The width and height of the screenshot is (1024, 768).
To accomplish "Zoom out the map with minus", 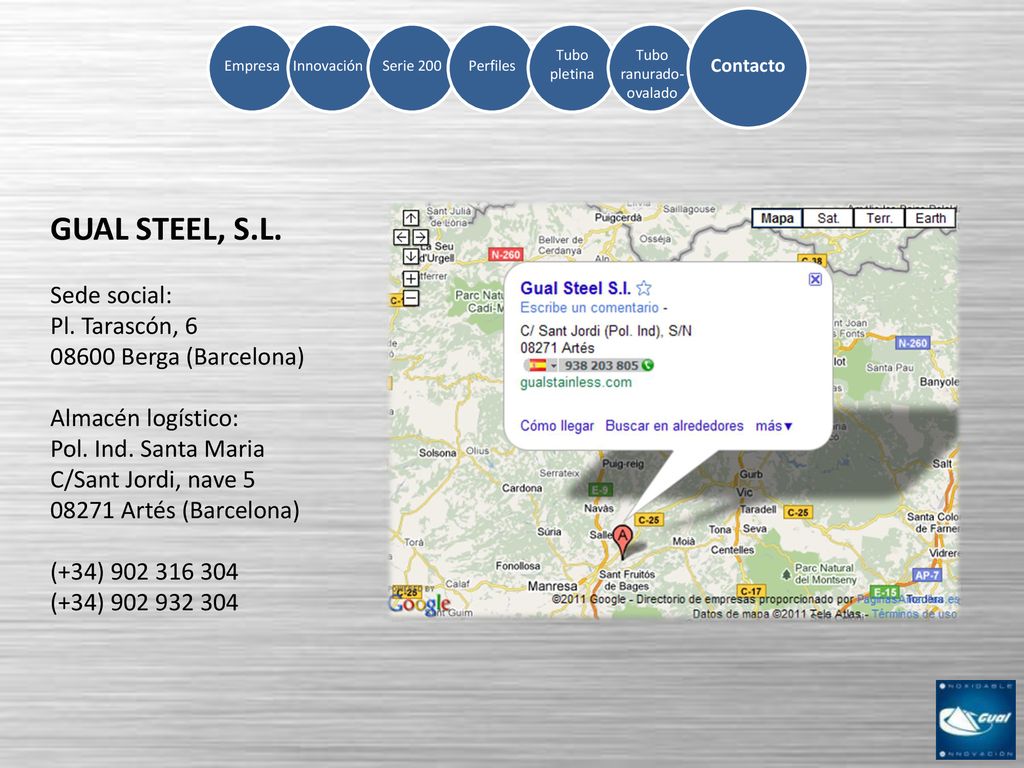I will coord(411,298).
